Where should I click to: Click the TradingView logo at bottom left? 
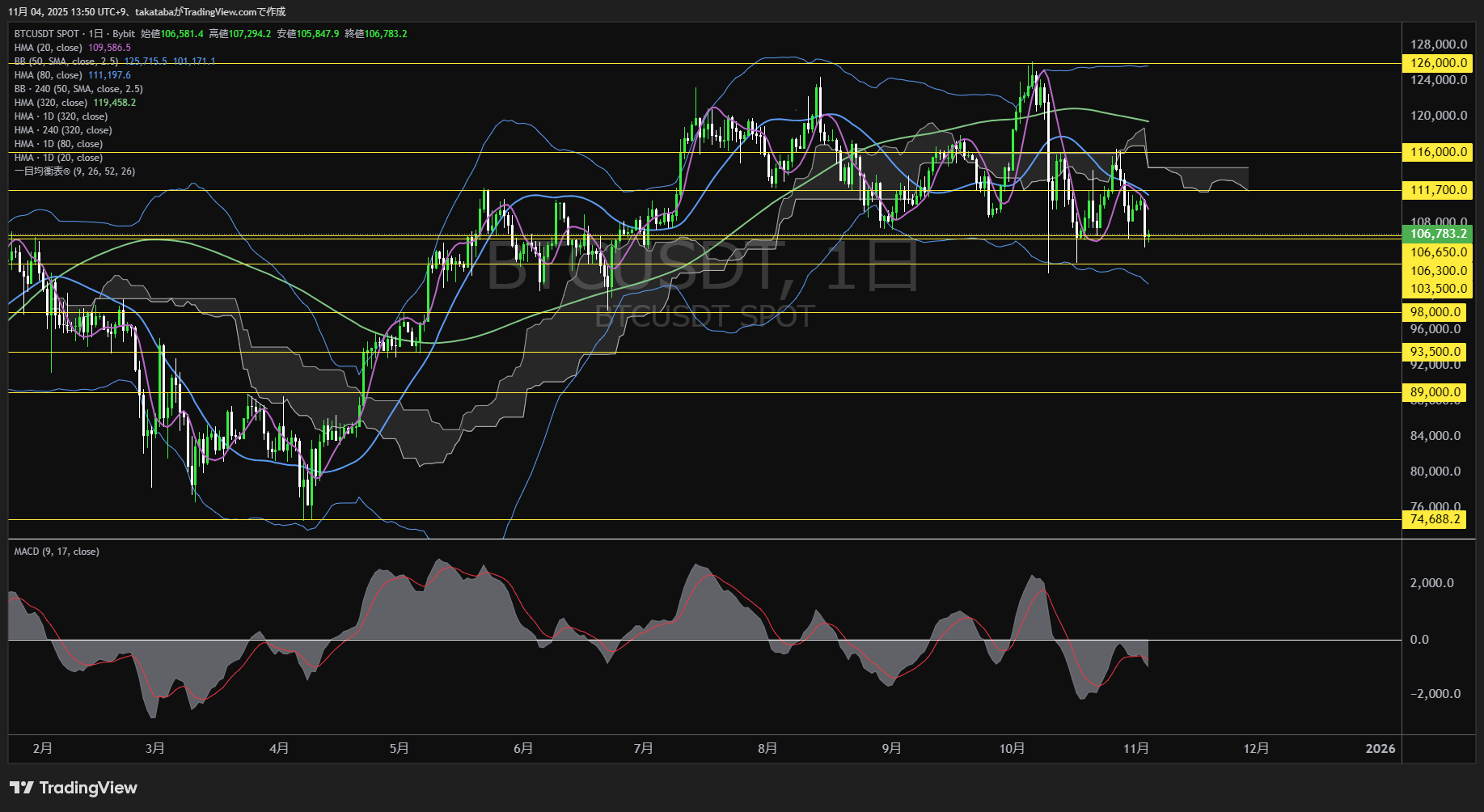tap(74, 788)
